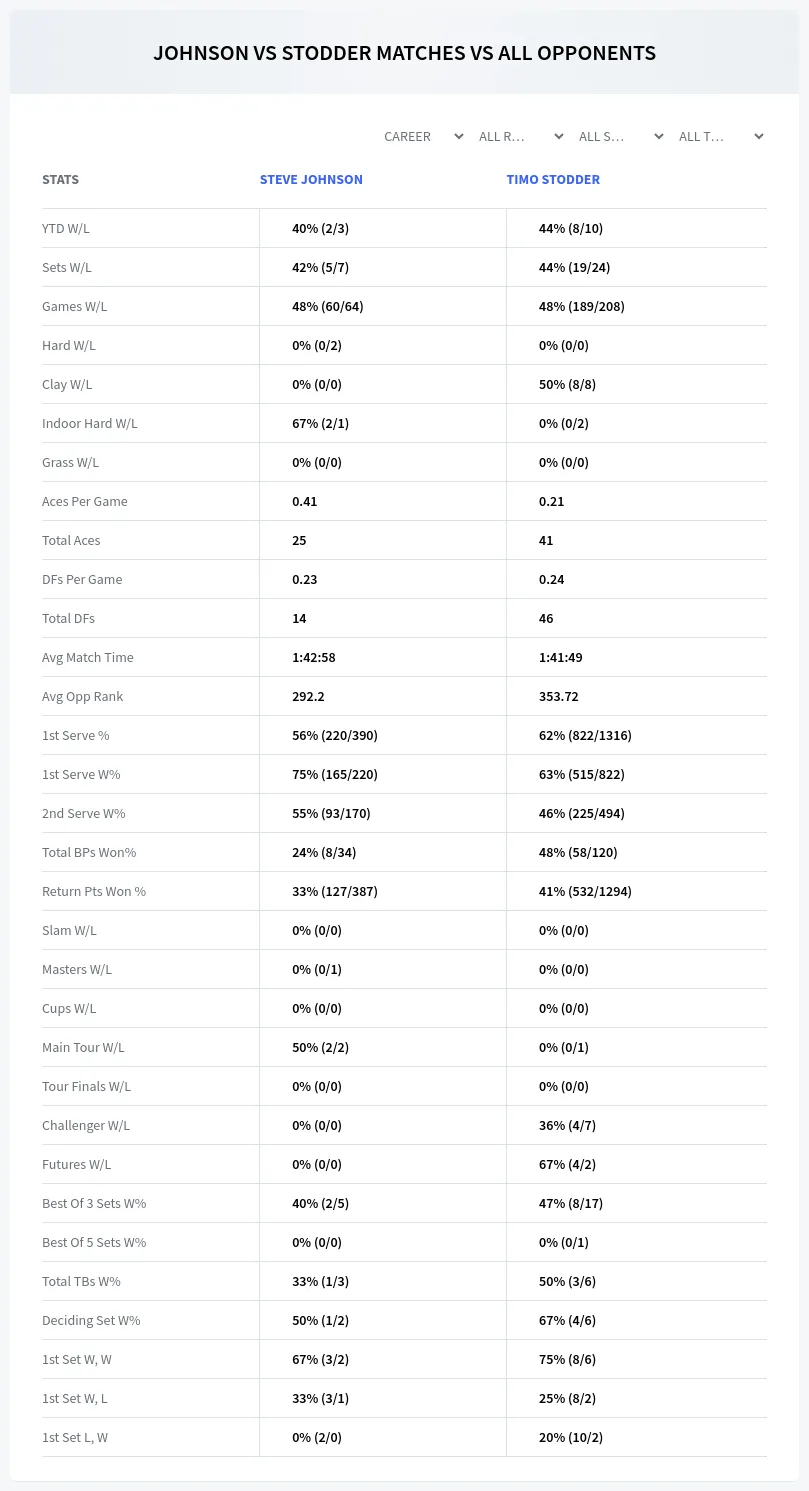Select the page title heading text
809x1491 pixels.
point(405,53)
